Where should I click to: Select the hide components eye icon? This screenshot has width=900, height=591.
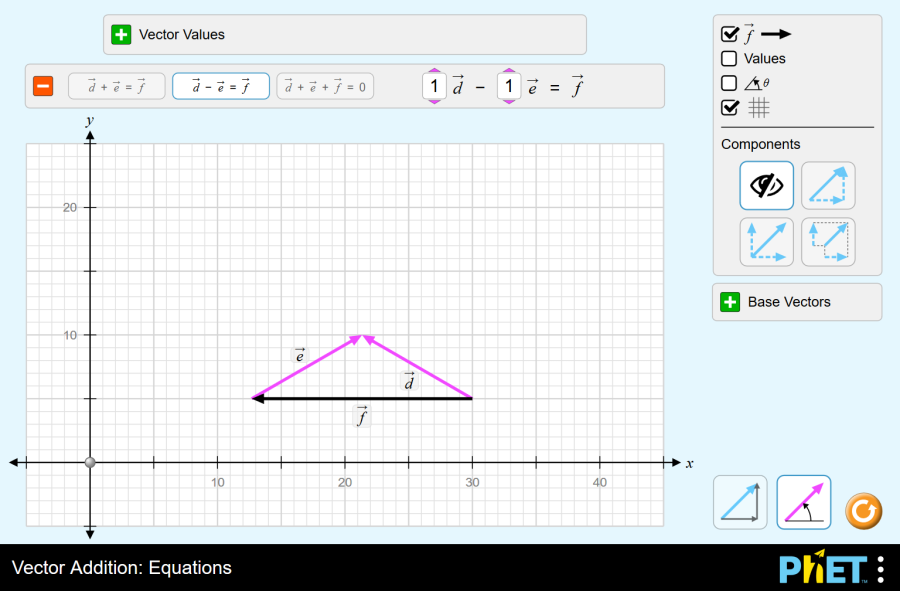767,185
